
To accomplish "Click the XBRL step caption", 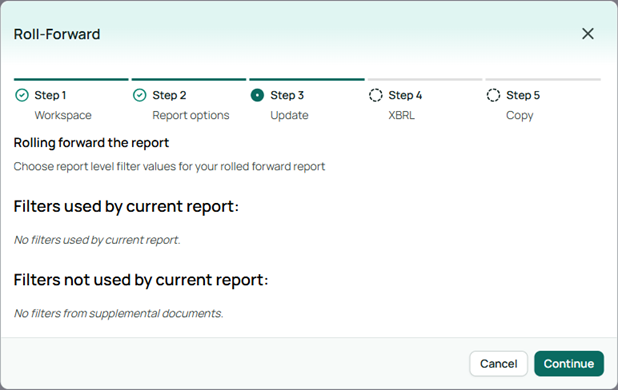I will pos(401,115).
